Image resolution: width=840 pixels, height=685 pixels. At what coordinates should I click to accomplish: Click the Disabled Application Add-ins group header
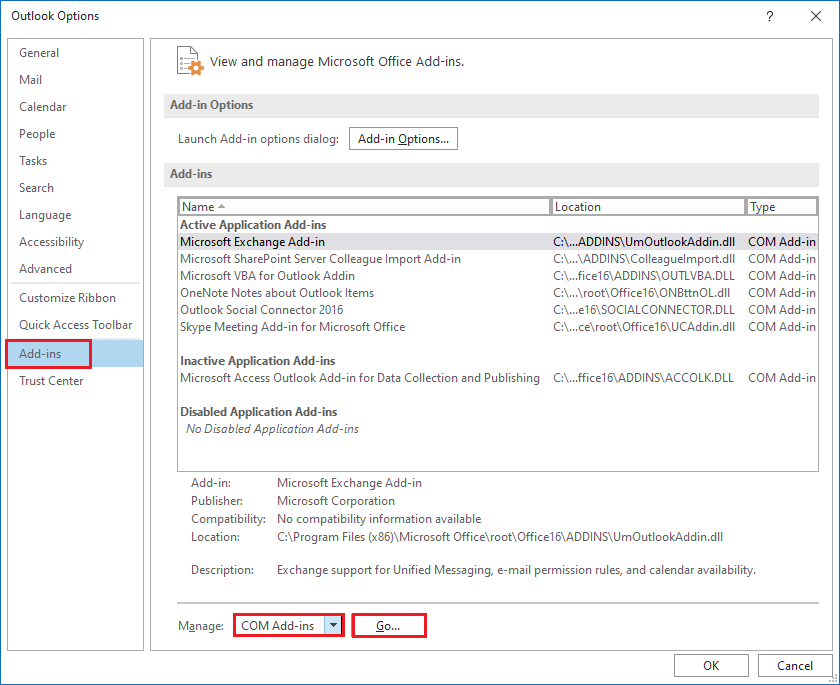point(259,412)
